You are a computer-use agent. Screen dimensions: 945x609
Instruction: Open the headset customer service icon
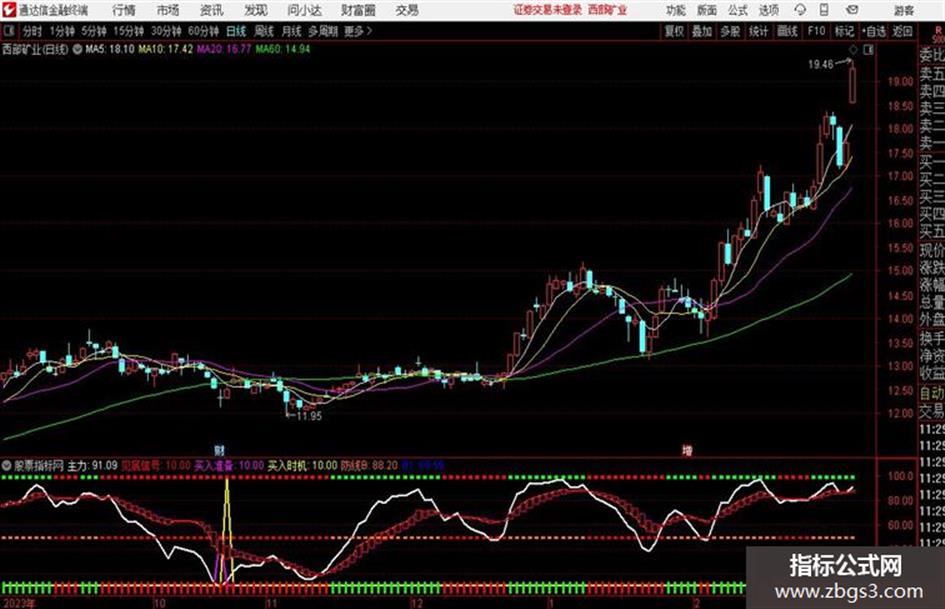800,10
